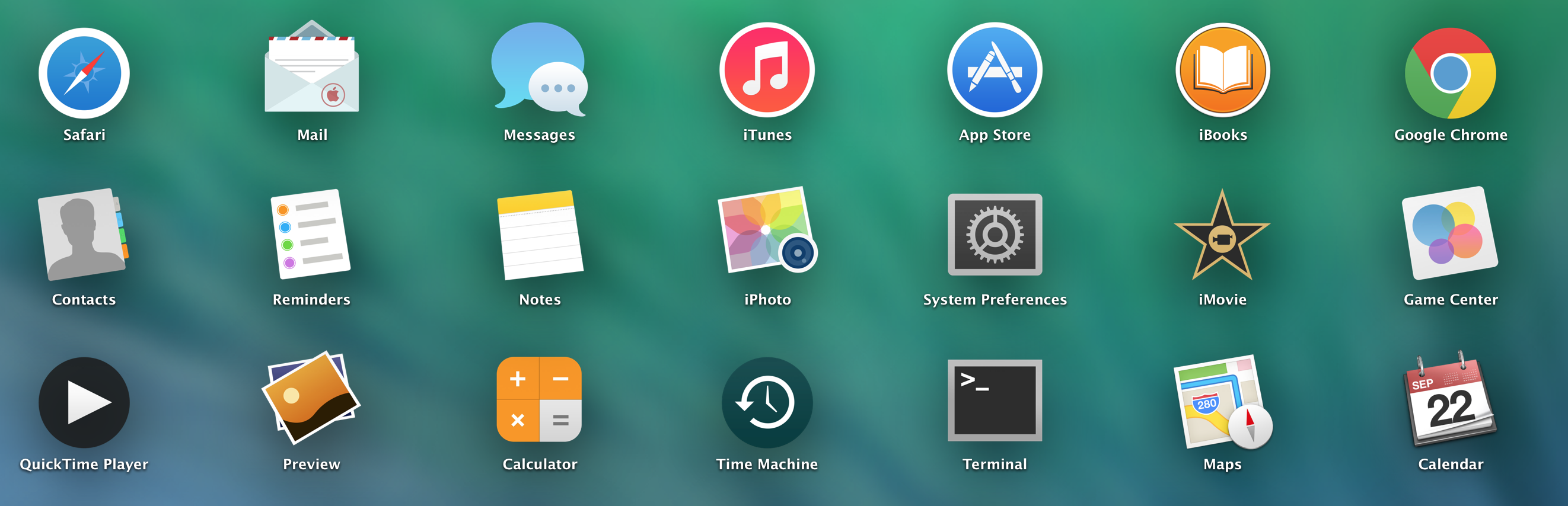Click the "App Store" label text
The image size is (1568, 506).
(995, 136)
